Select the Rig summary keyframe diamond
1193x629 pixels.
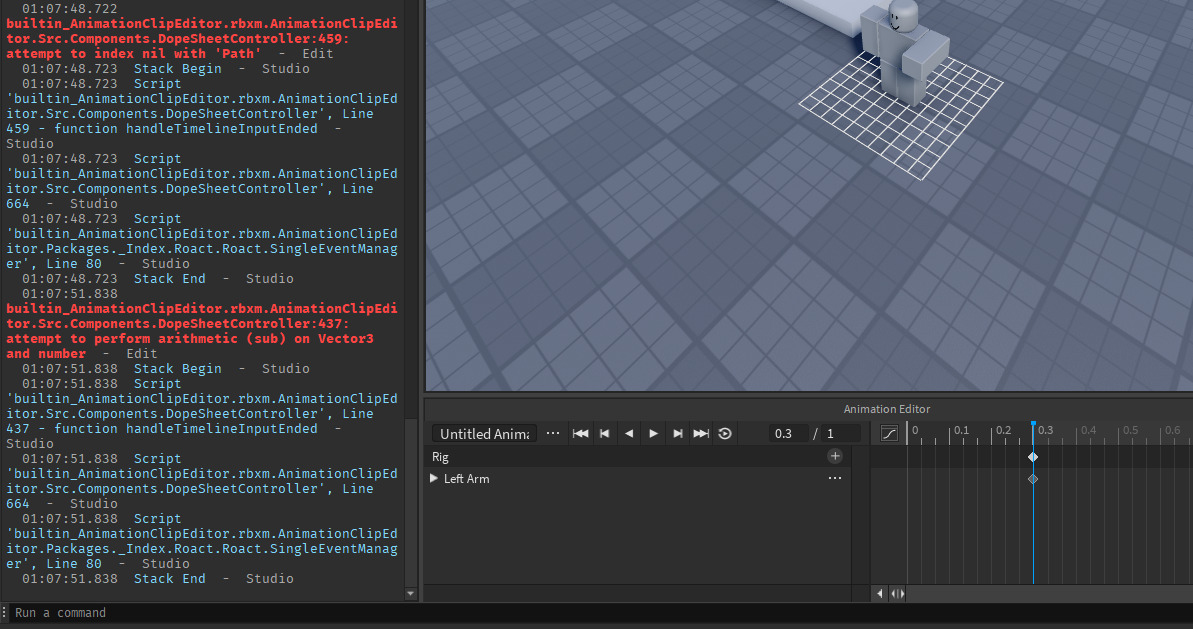point(1033,457)
